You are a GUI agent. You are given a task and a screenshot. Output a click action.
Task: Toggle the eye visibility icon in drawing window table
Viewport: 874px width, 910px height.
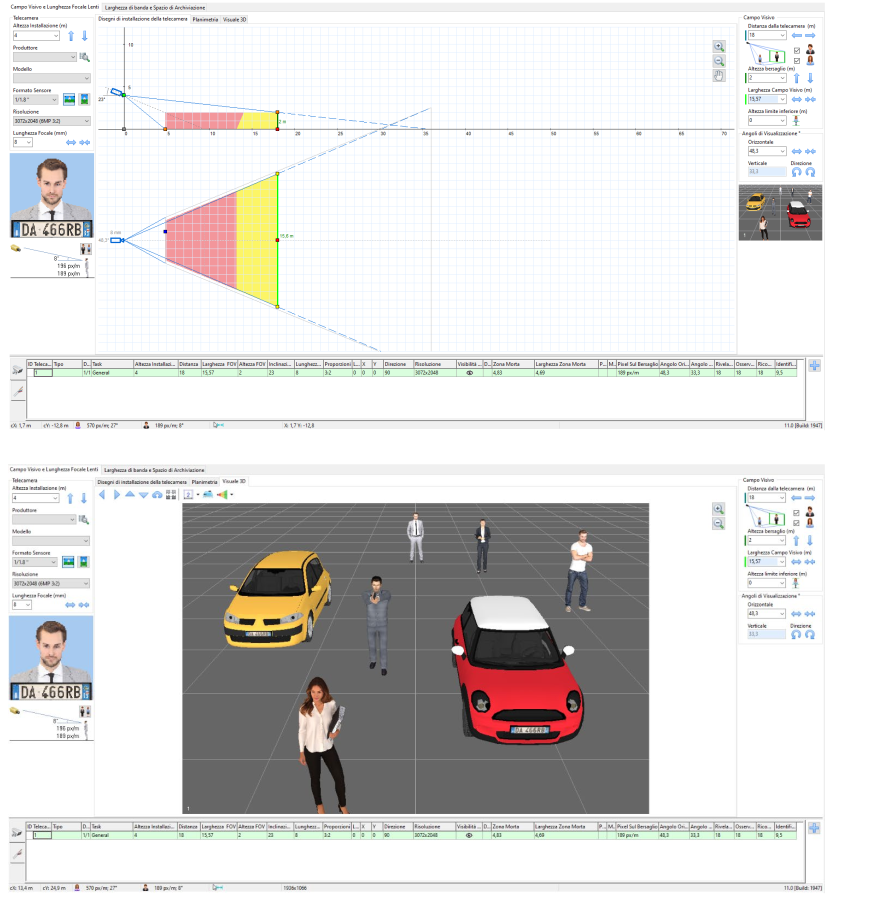pos(469,372)
